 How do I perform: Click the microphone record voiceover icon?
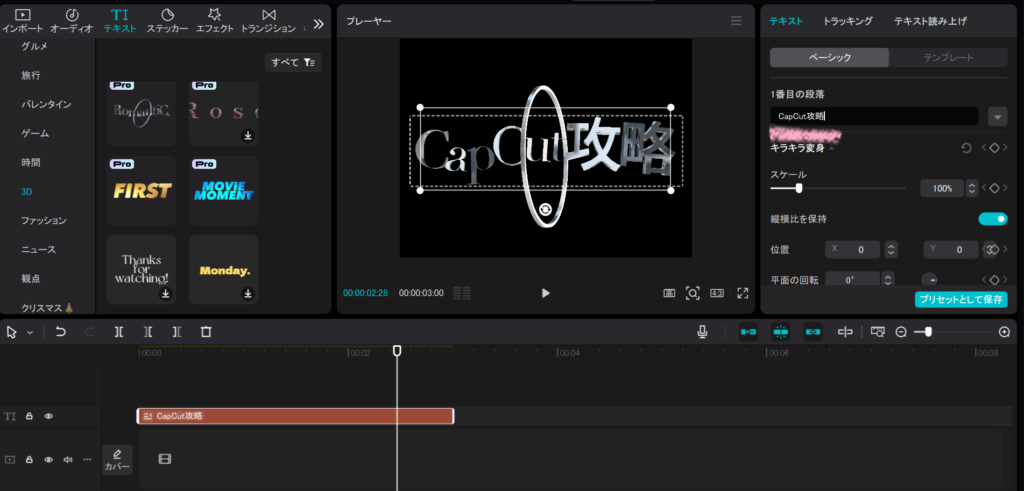click(x=702, y=332)
